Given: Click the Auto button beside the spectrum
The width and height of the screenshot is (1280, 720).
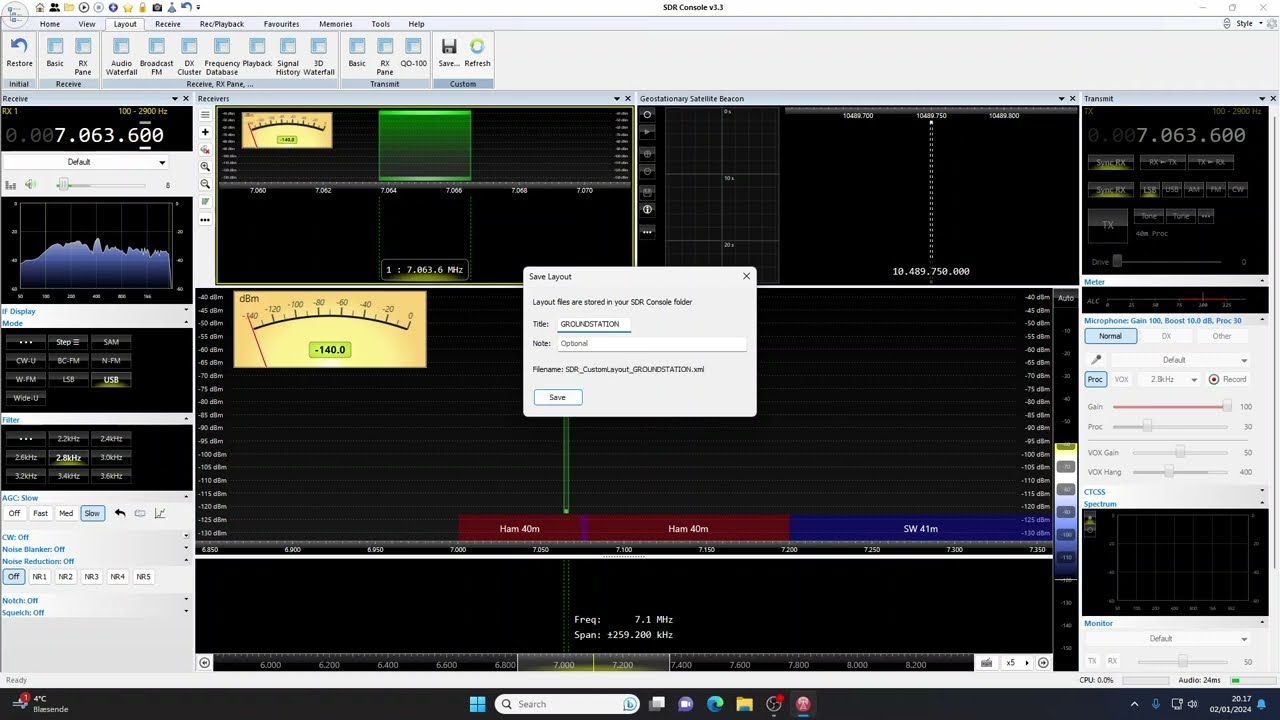Looking at the screenshot, I should 1066,298.
